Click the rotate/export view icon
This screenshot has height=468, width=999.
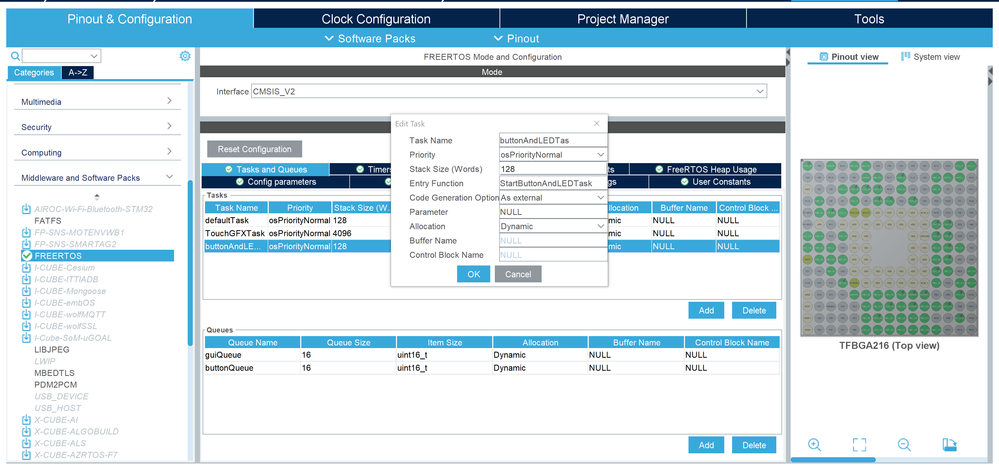point(949,444)
